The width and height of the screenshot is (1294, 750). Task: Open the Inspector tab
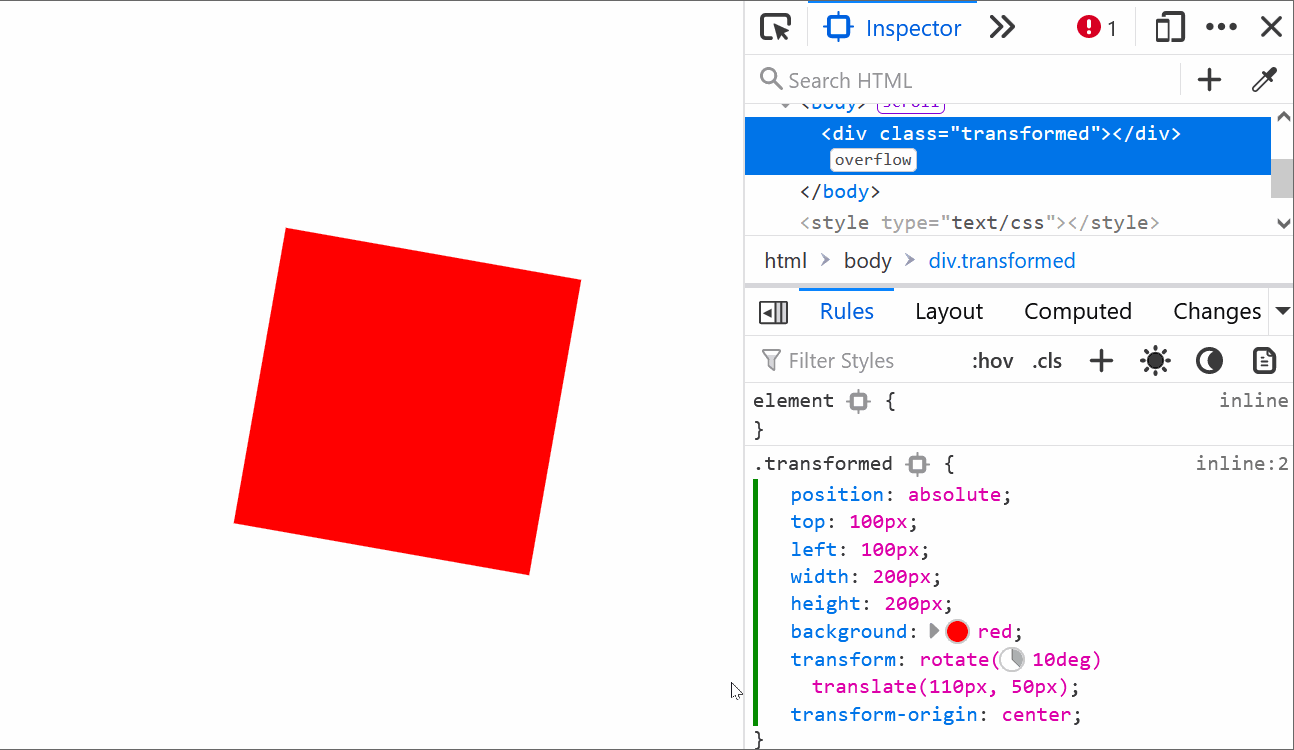(x=892, y=28)
